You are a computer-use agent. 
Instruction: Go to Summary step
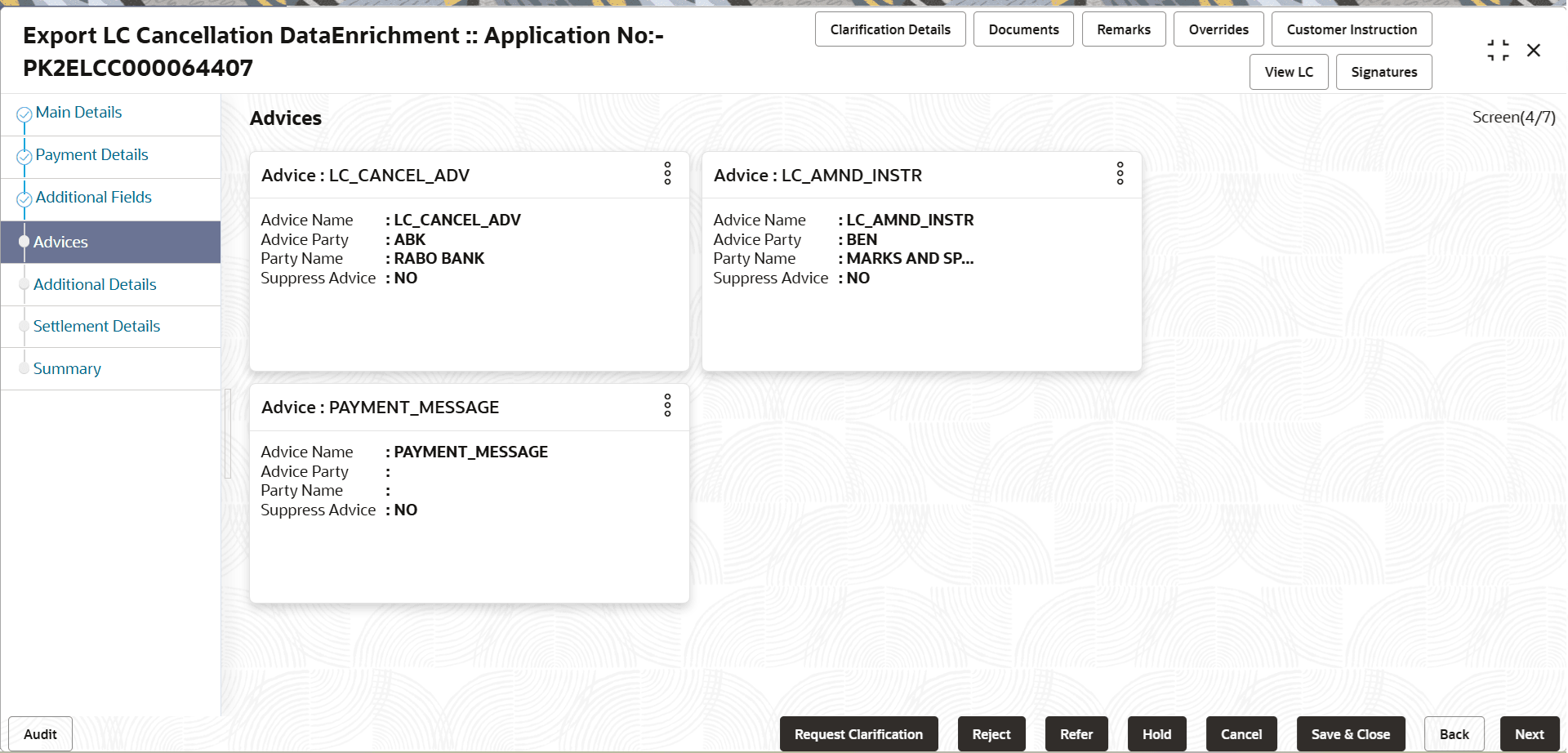tap(67, 369)
